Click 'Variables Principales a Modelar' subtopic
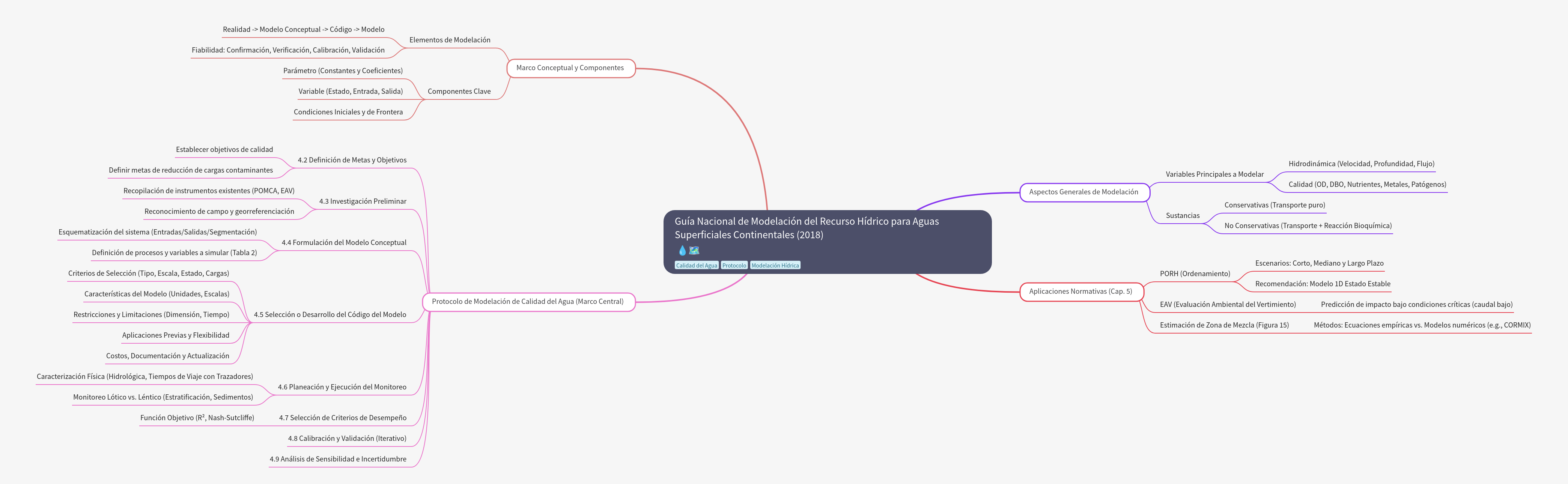The width and height of the screenshot is (1568, 484). [x=1214, y=175]
